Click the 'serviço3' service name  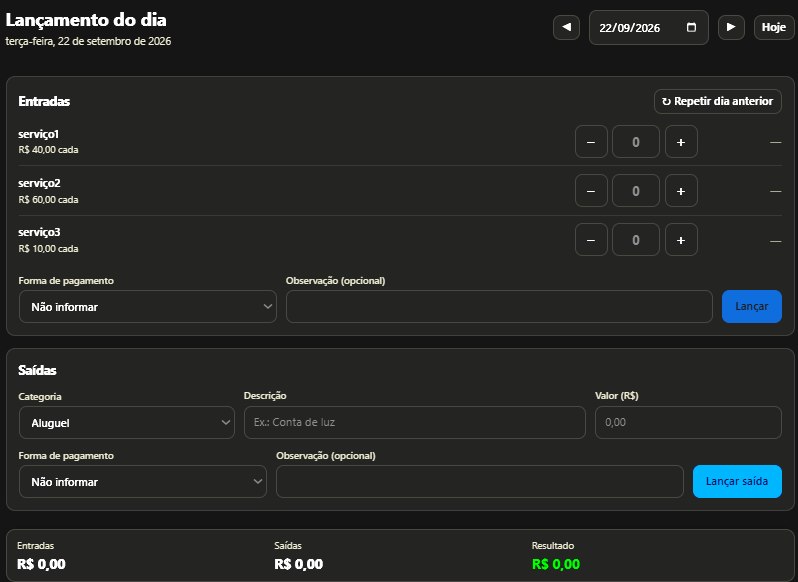tap(39, 232)
